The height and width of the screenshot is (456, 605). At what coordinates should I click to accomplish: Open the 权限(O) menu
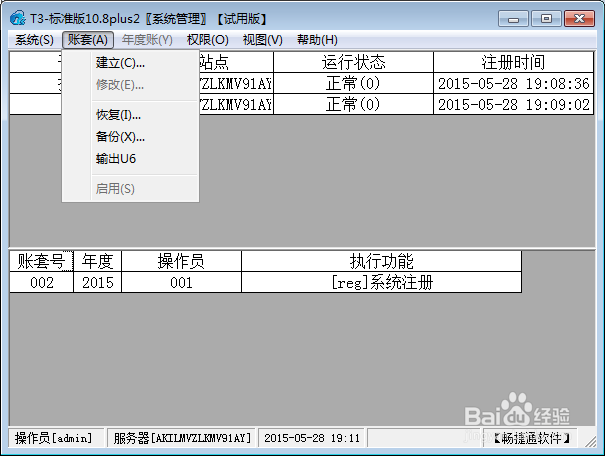click(x=208, y=40)
